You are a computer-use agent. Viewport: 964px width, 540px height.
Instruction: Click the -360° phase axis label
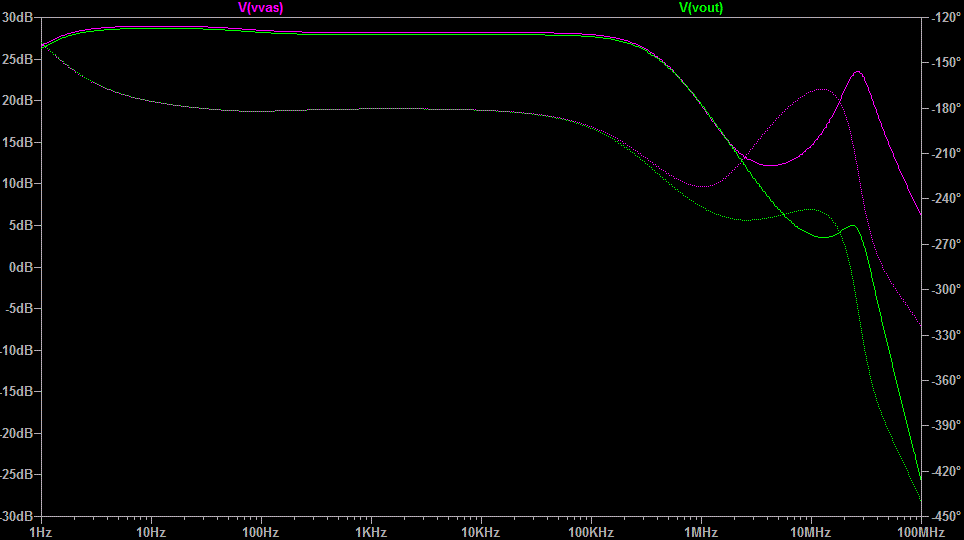(946, 380)
